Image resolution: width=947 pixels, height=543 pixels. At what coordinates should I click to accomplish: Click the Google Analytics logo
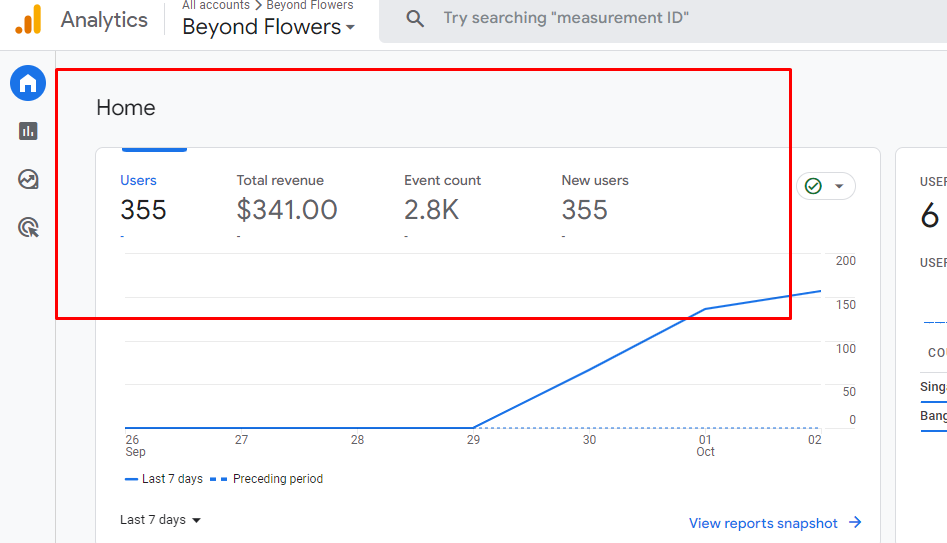click(x=28, y=19)
